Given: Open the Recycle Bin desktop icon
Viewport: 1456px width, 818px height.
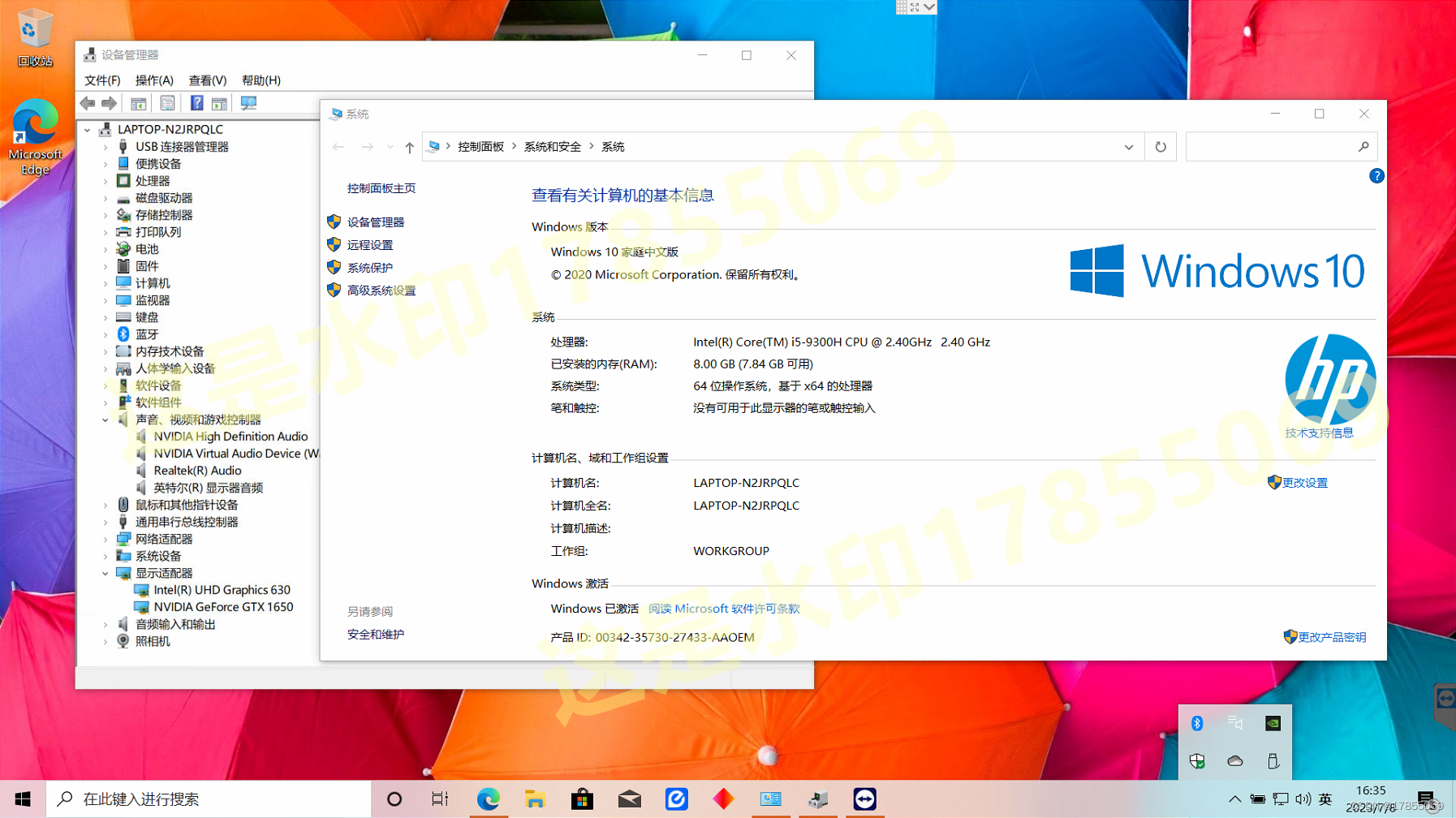Looking at the screenshot, I should (35, 38).
